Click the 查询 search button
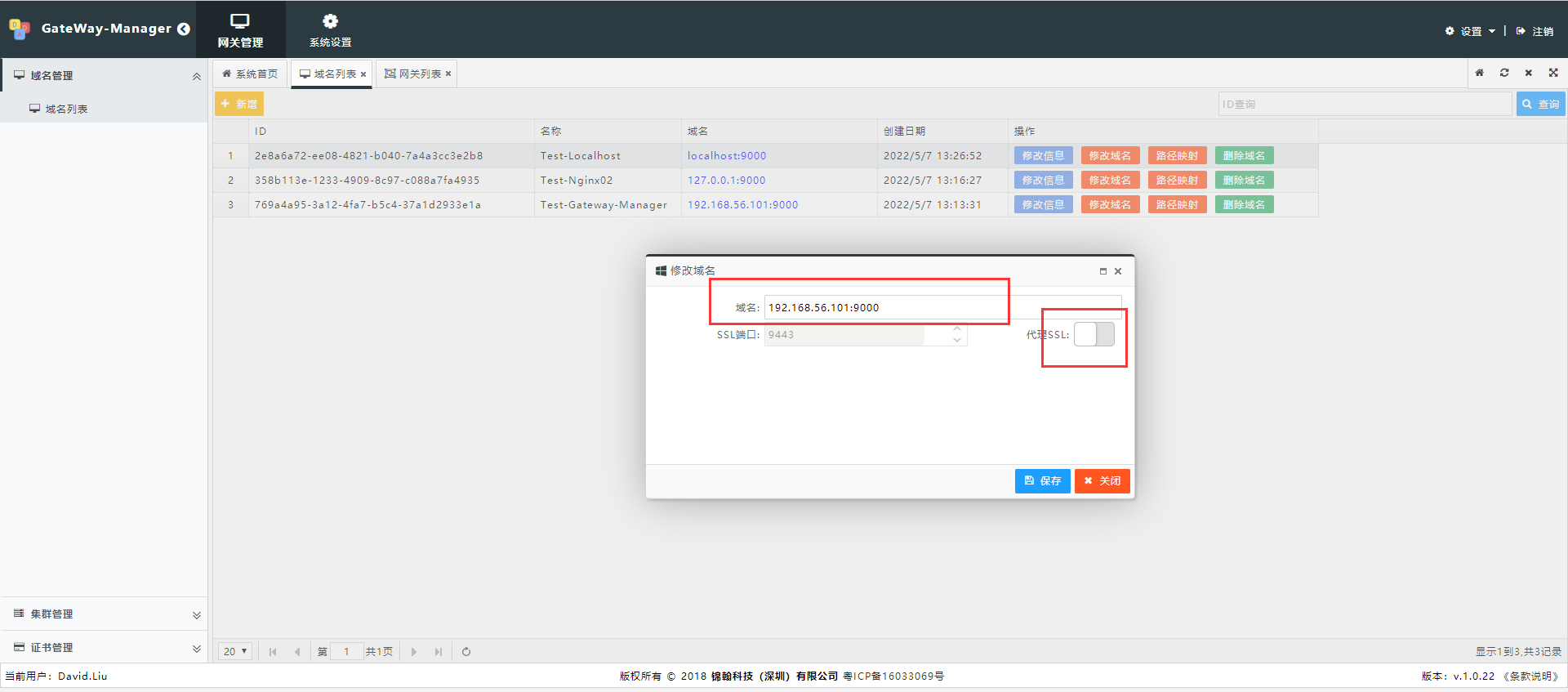This screenshot has height=692, width=1568. 1541,104
